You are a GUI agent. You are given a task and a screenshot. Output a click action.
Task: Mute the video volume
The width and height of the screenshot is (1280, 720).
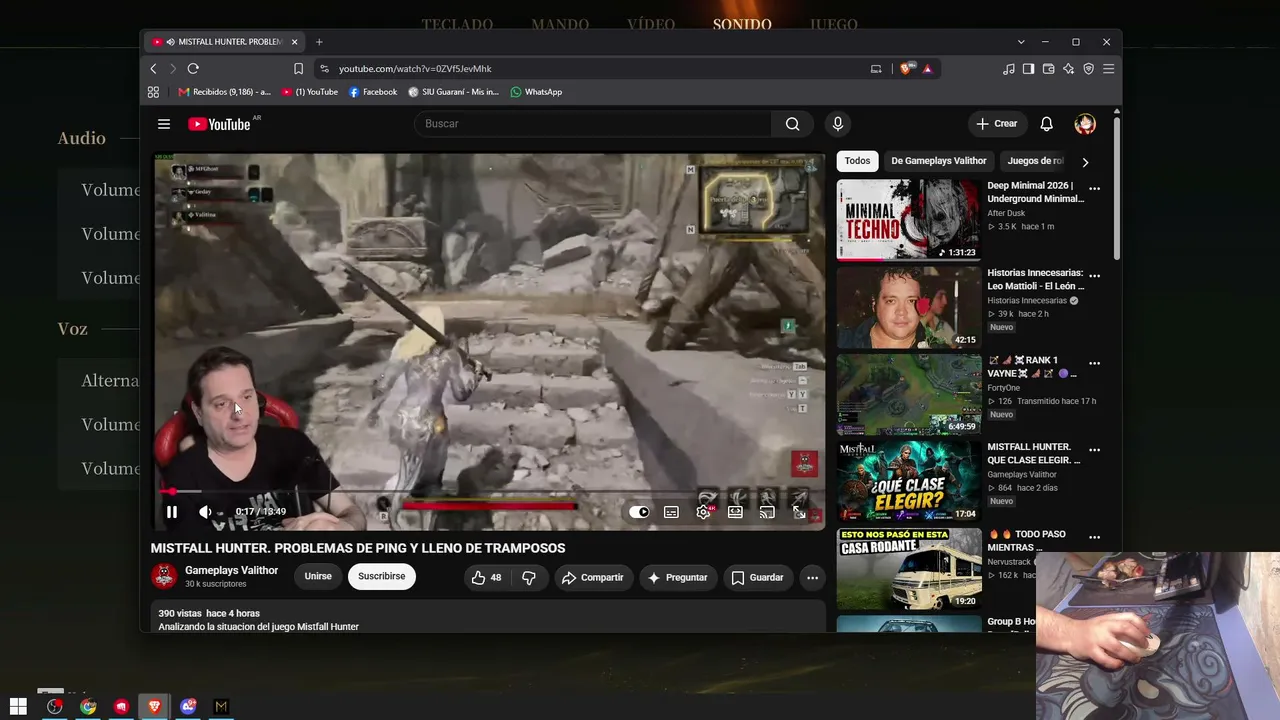205,512
